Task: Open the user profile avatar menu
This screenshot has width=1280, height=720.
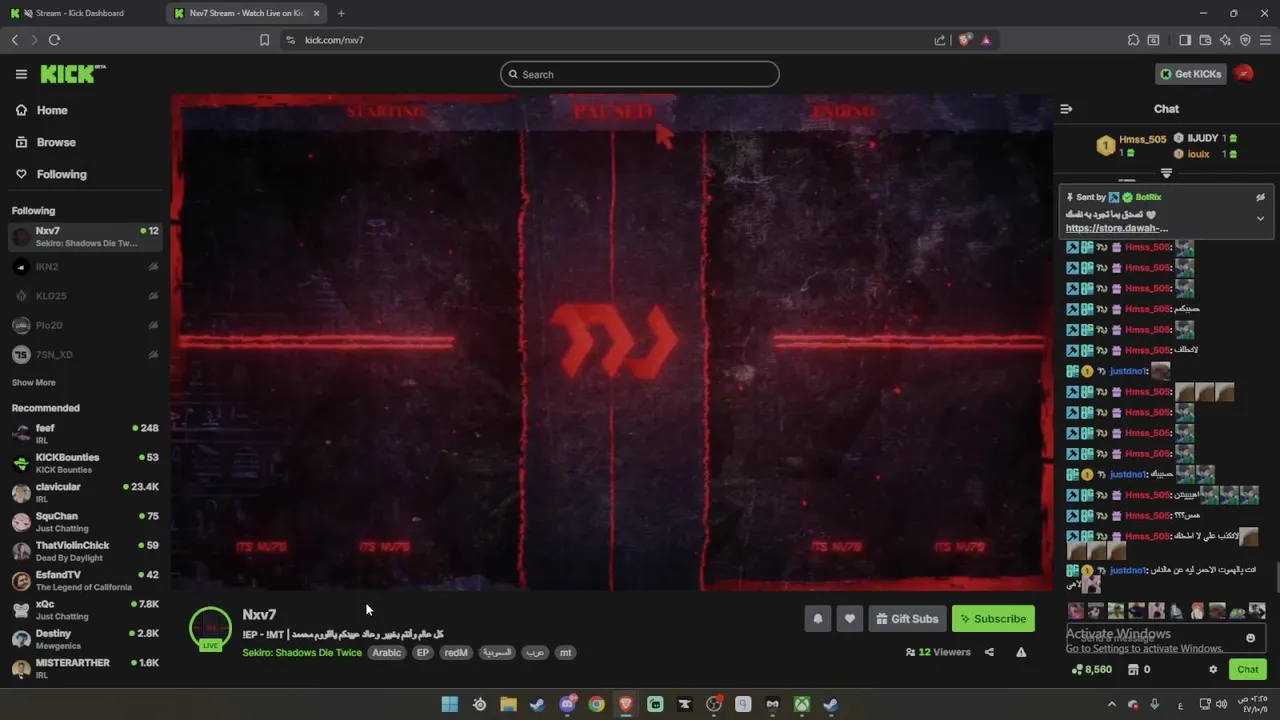Action: [x=1244, y=74]
